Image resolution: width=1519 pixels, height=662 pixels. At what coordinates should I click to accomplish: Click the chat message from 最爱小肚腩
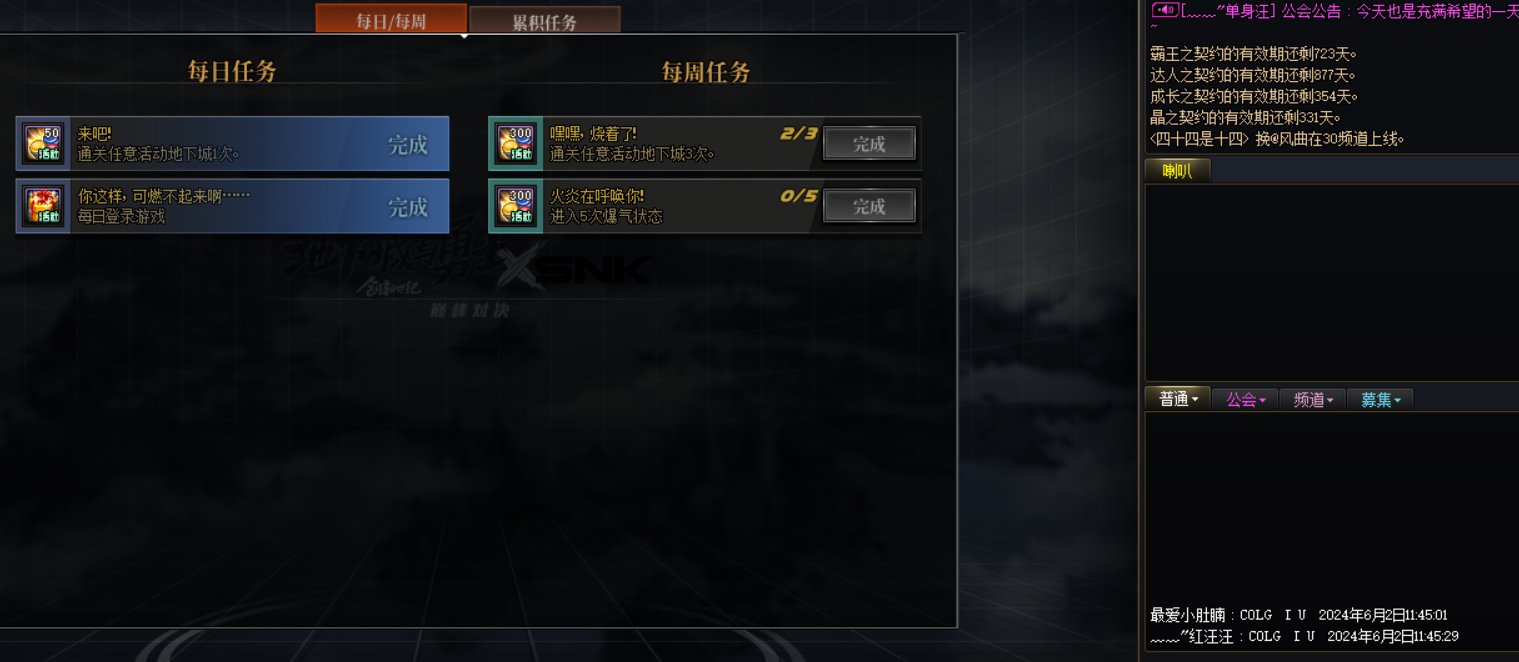click(1299, 615)
